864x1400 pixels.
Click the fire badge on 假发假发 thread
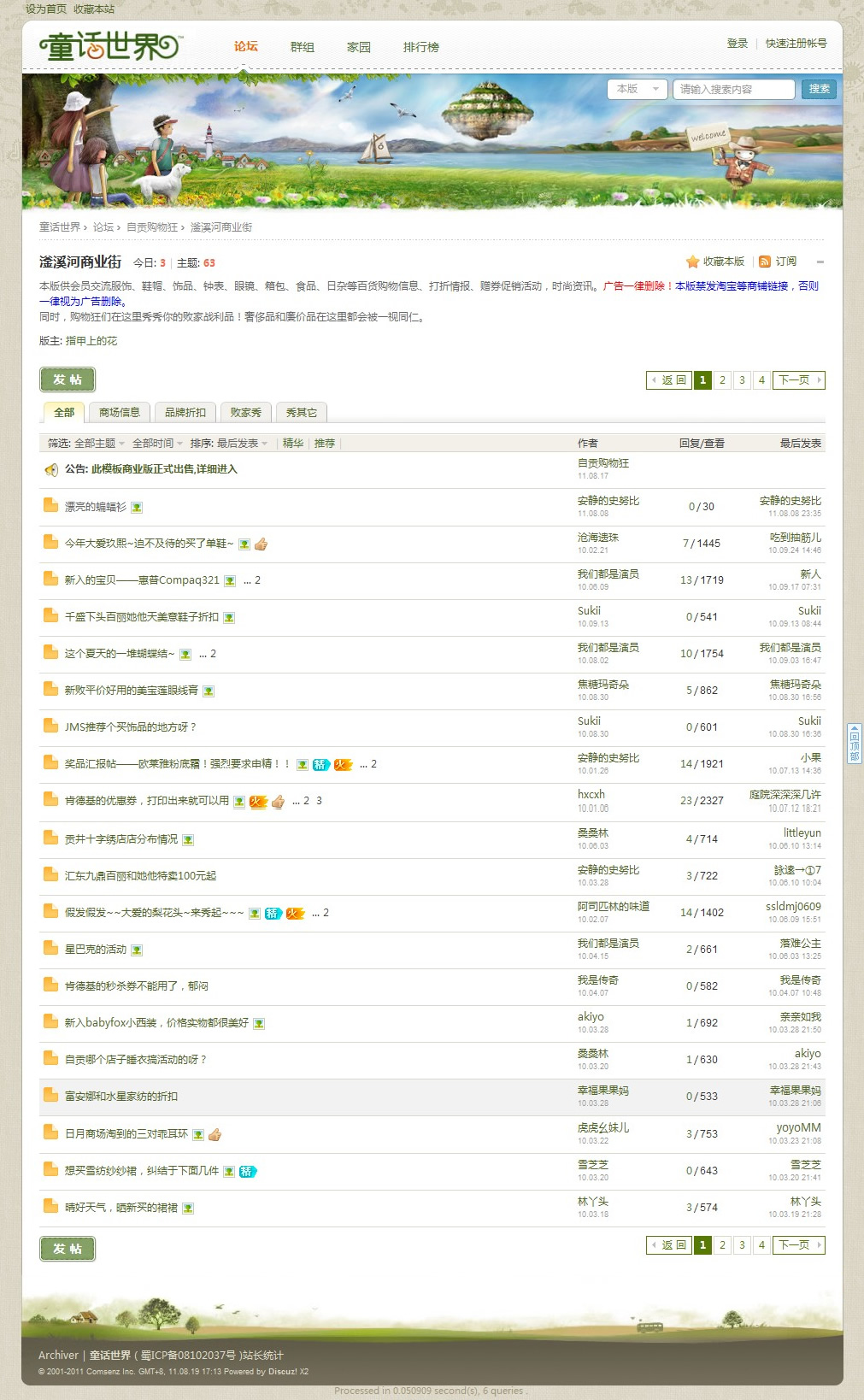tap(295, 914)
